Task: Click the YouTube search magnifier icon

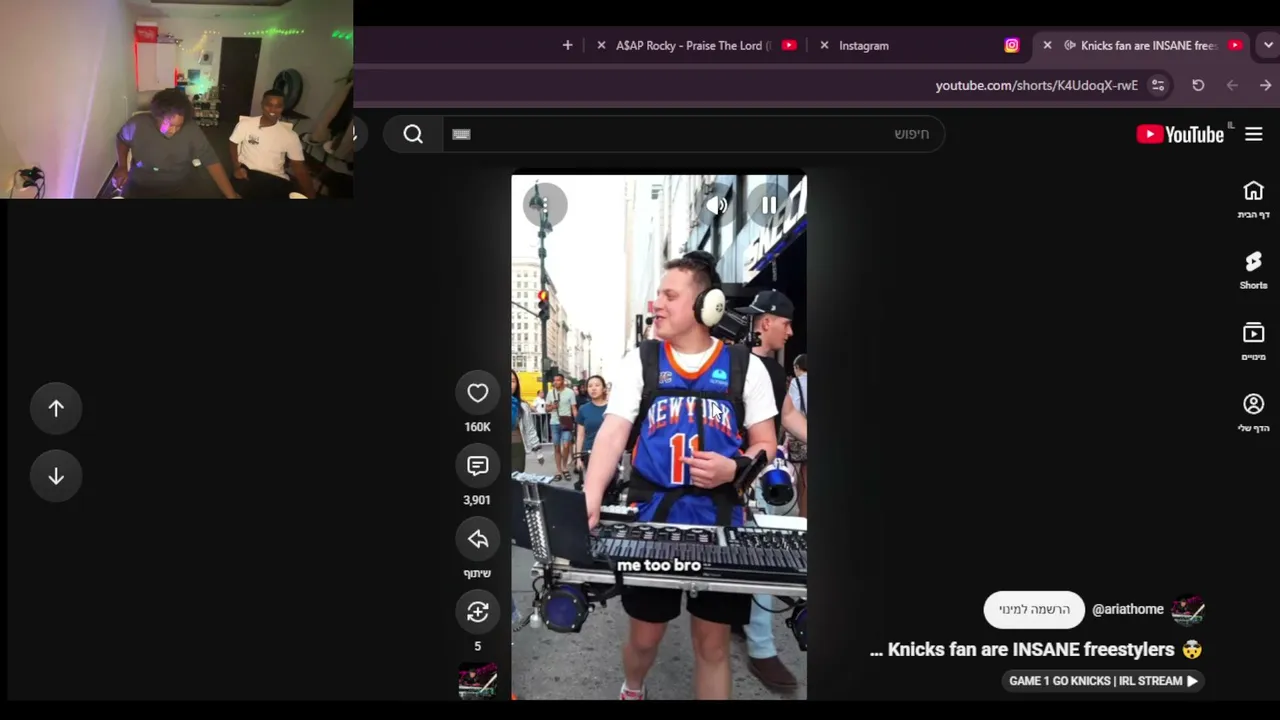Action: point(413,134)
